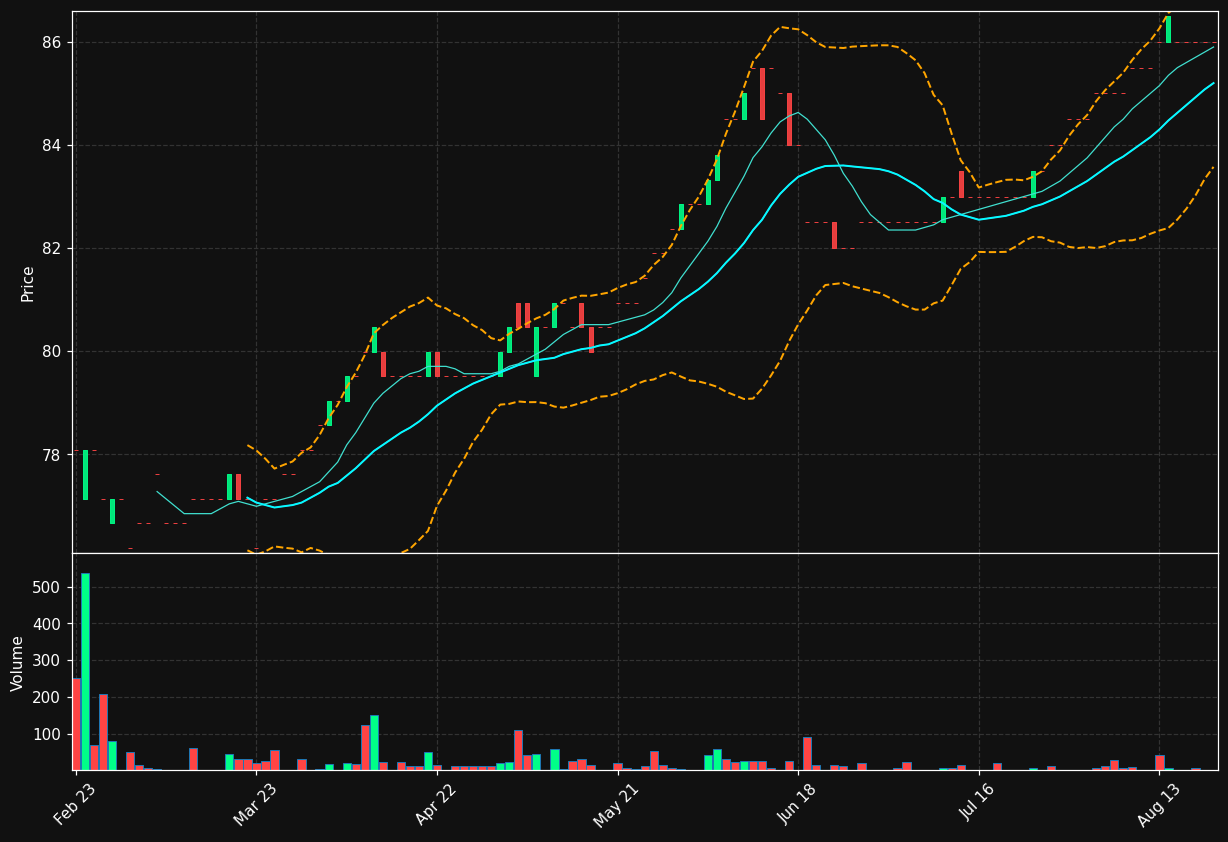The width and height of the screenshot is (1228, 842).
Task: Select the last green candlestick above 86
Action: tap(1168, 29)
